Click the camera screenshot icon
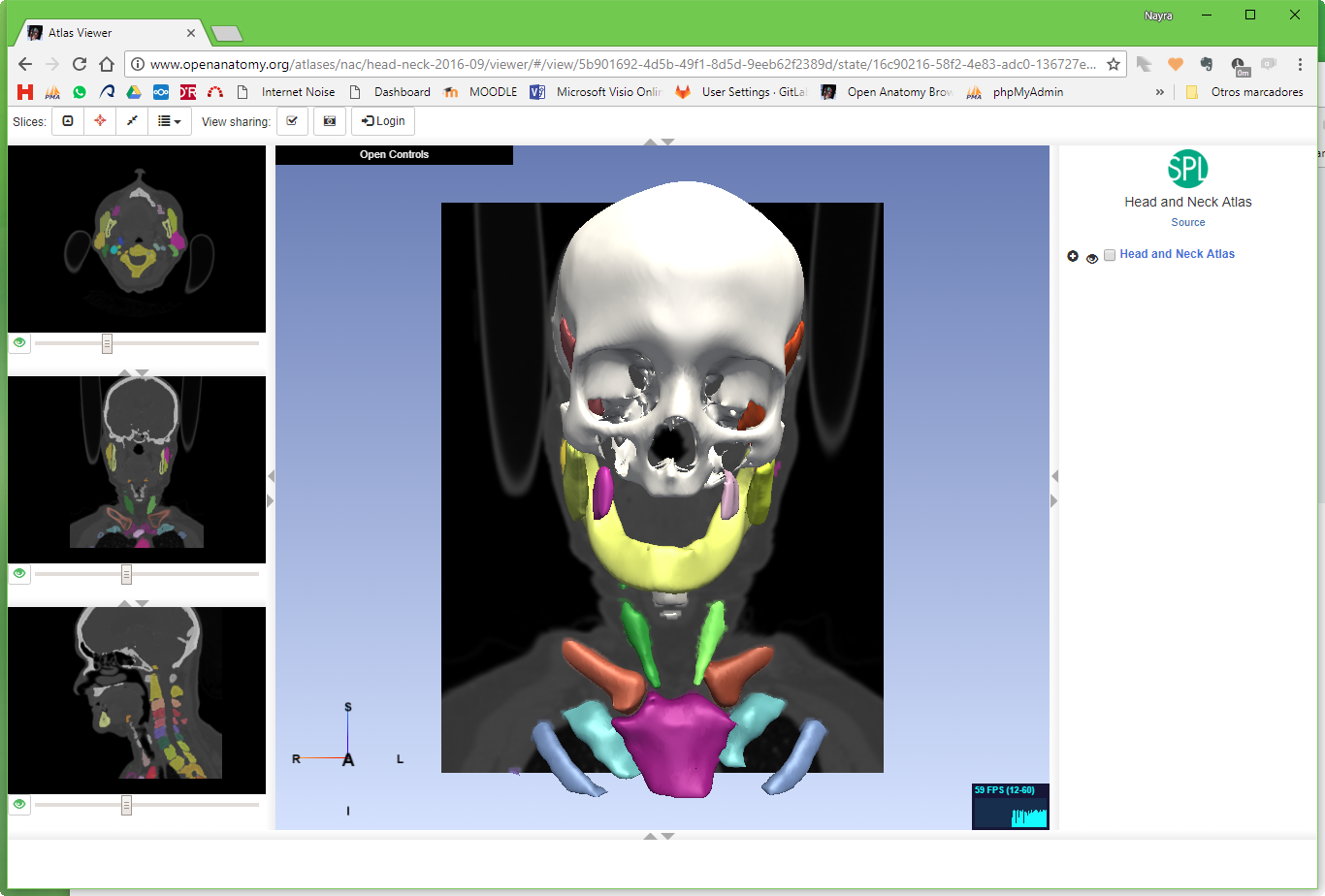1325x896 pixels. (x=330, y=121)
